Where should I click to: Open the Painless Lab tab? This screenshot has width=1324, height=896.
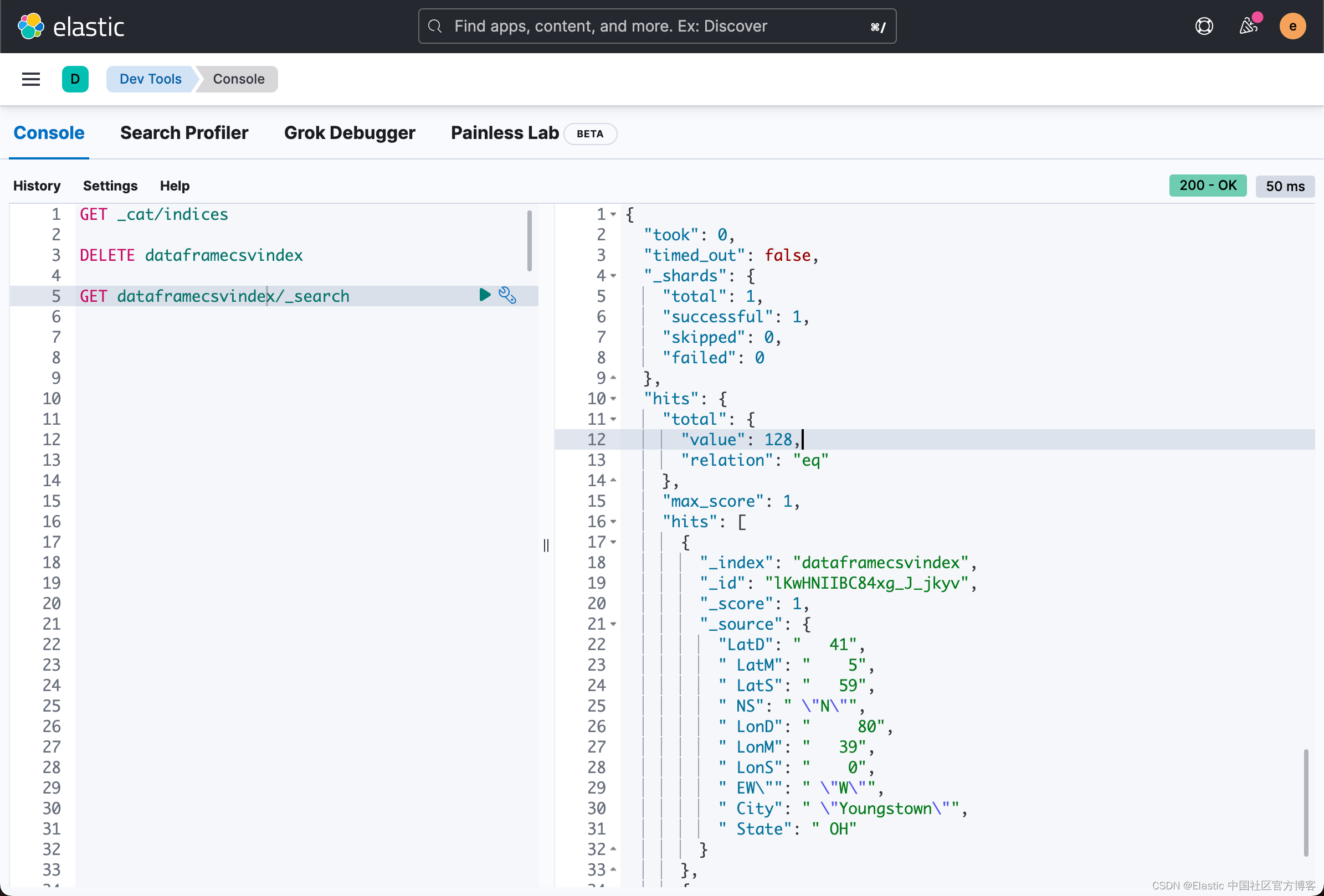(x=504, y=133)
